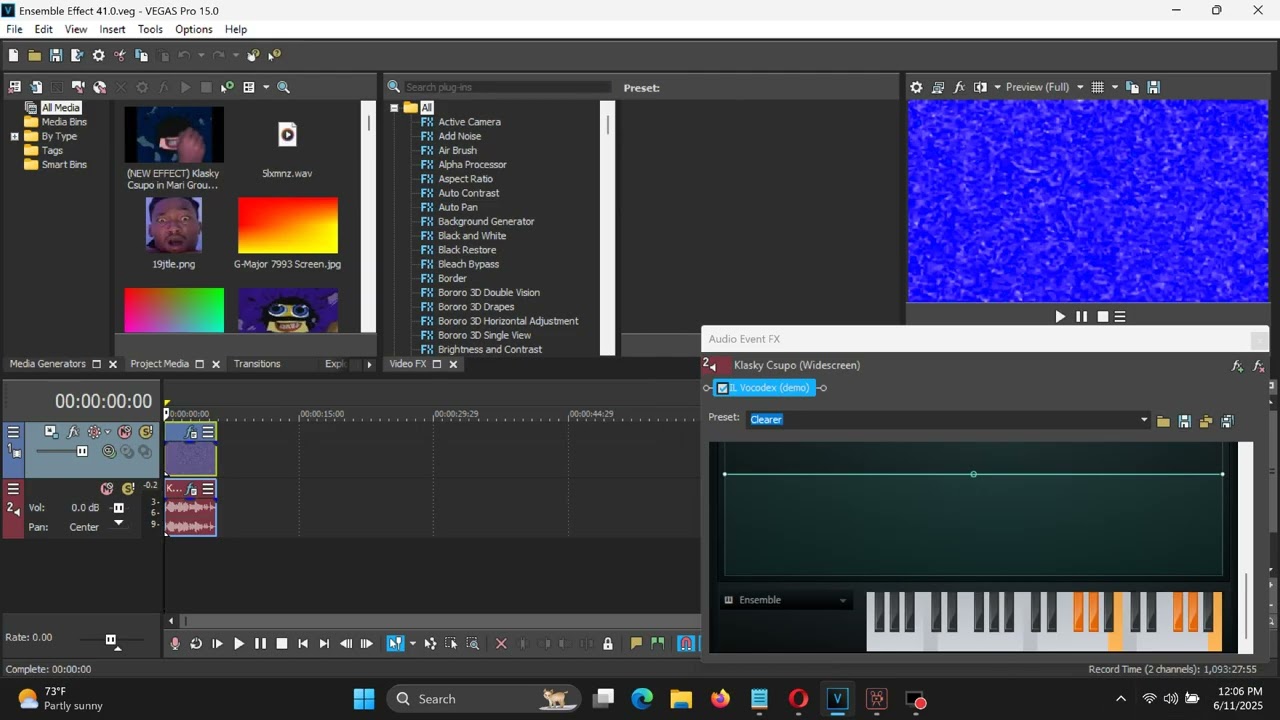Open project Properties gear icon

click(98, 56)
